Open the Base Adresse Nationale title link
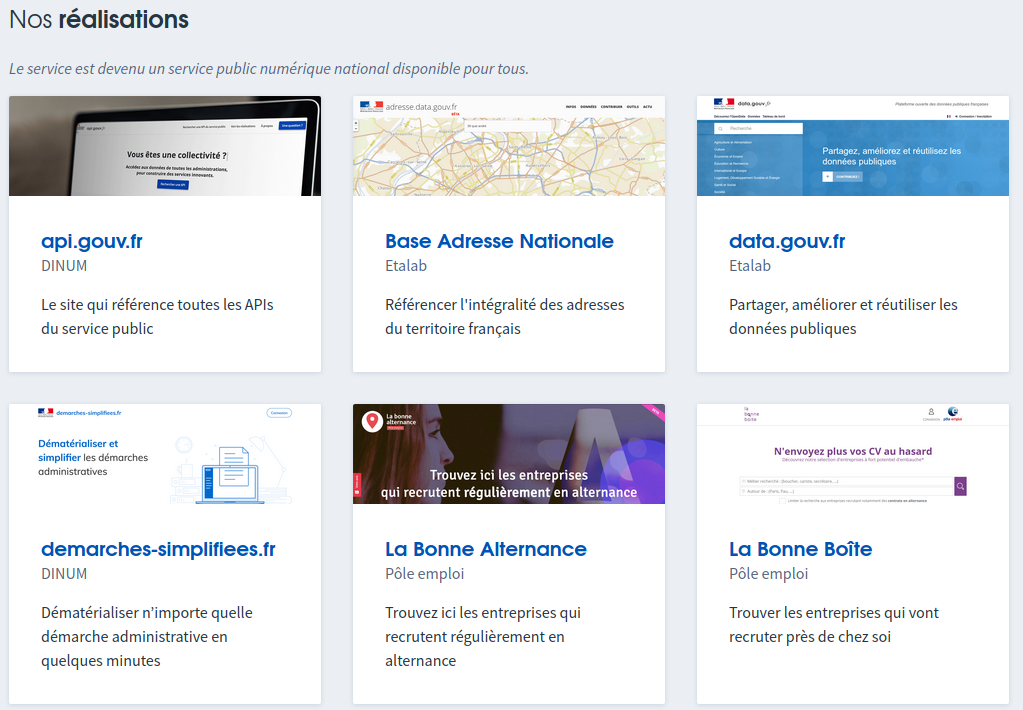The image size is (1023, 710). tap(499, 241)
